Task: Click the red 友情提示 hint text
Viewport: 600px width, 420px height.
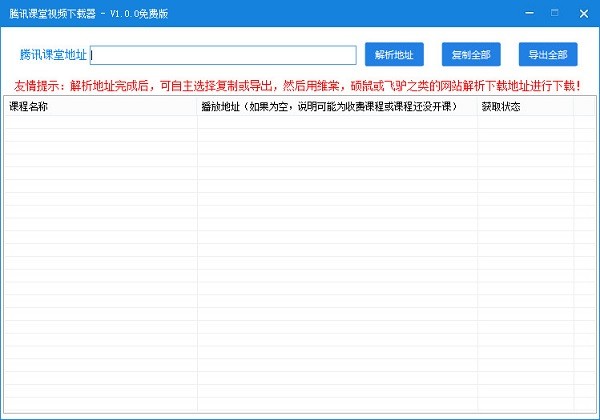Action: pos(297,86)
